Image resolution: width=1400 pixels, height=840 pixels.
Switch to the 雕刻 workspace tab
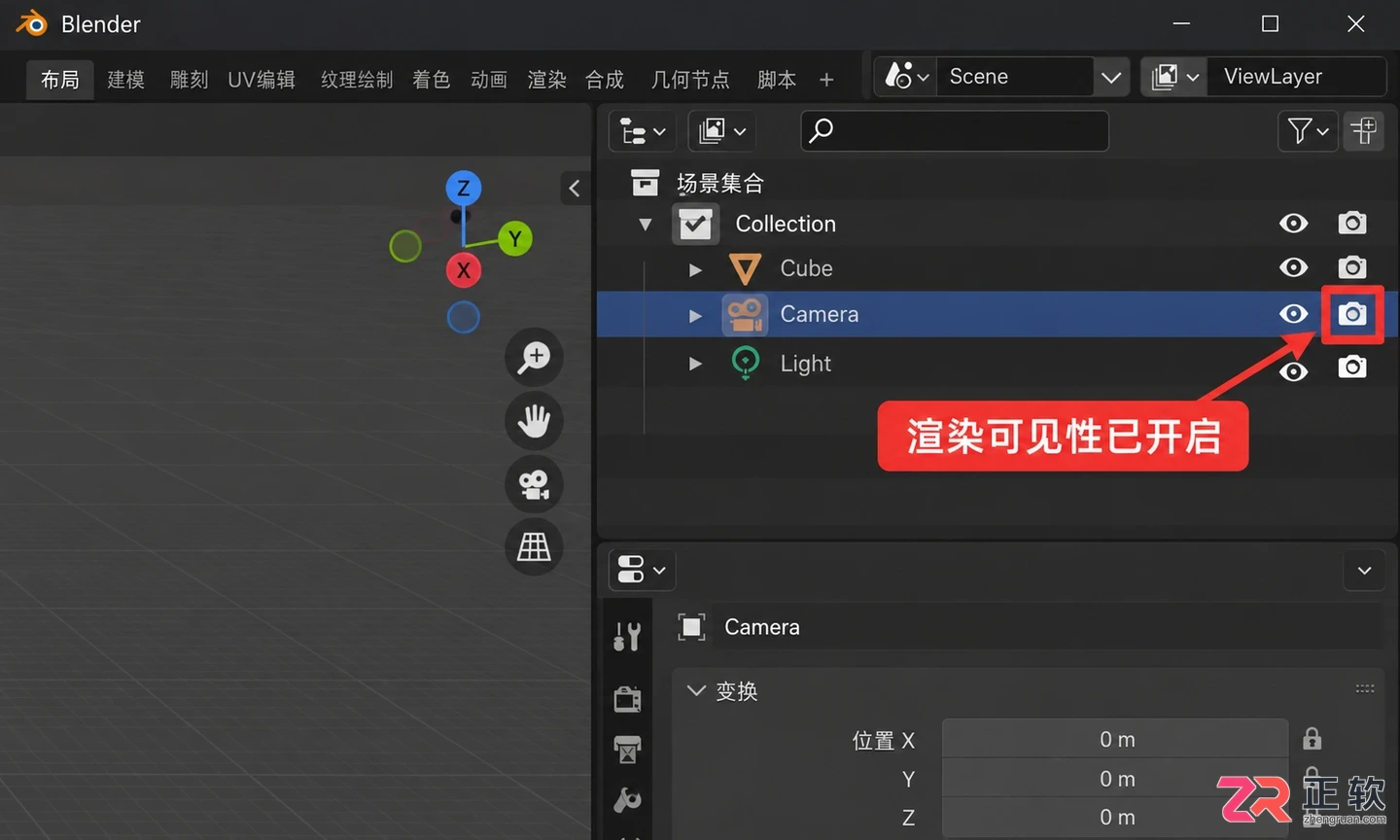click(189, 79)
